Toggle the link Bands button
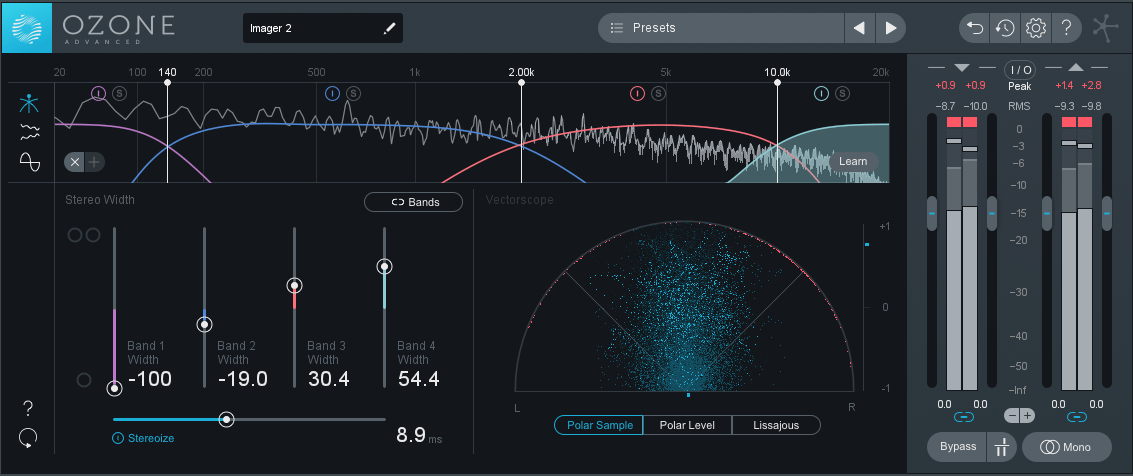The image size is (1133, 476). pyautogui.click(x=413, y=202)
